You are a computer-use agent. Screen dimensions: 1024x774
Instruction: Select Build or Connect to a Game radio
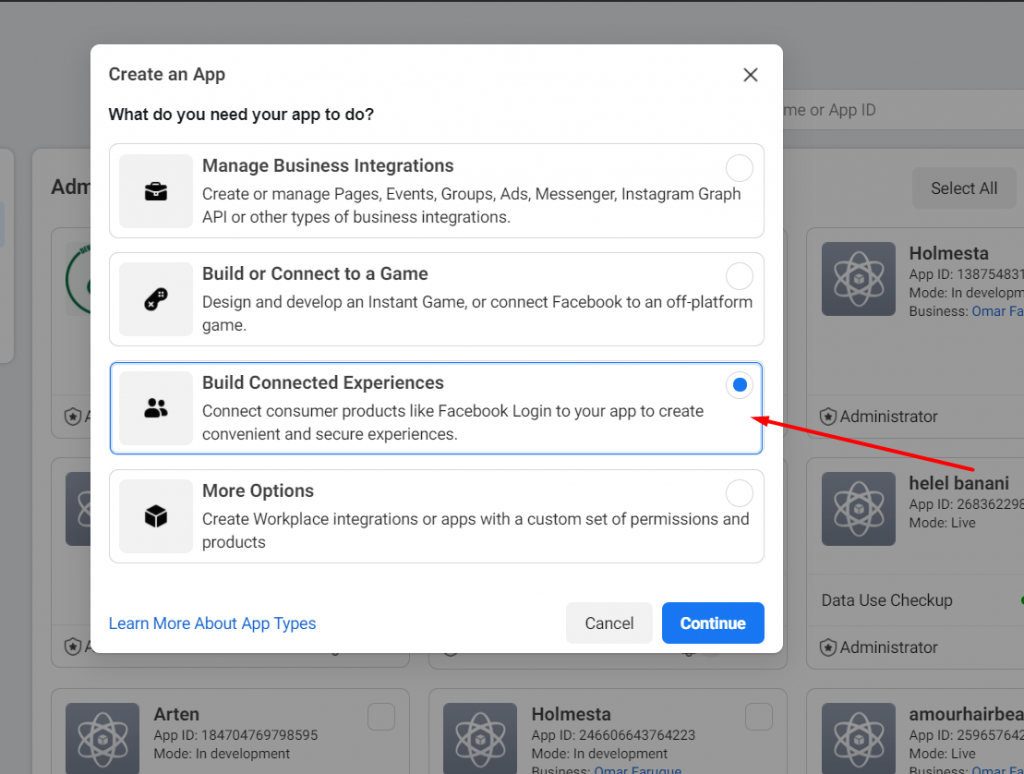click(739, 276)
